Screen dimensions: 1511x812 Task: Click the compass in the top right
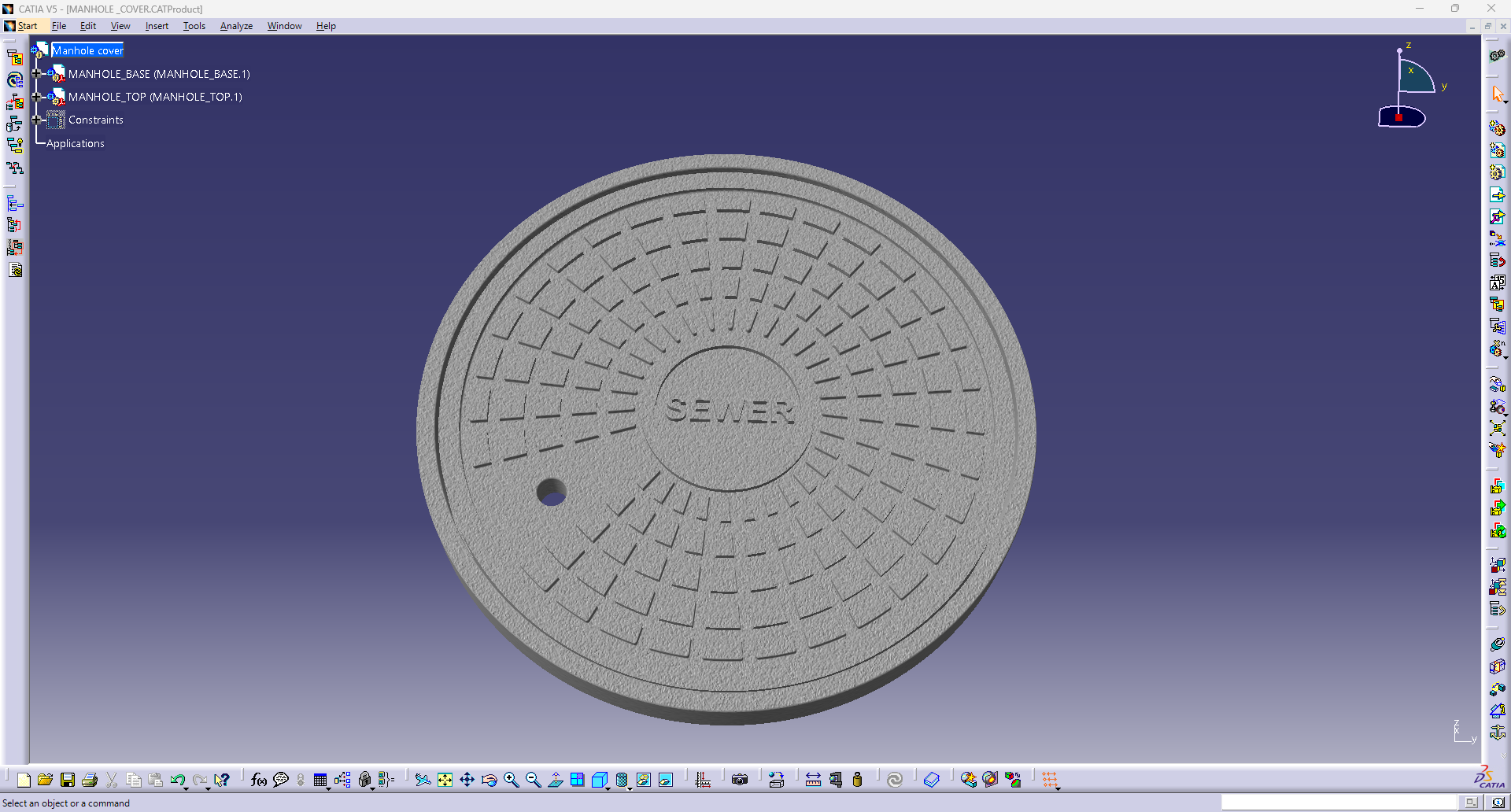(x=1413, y=87)
